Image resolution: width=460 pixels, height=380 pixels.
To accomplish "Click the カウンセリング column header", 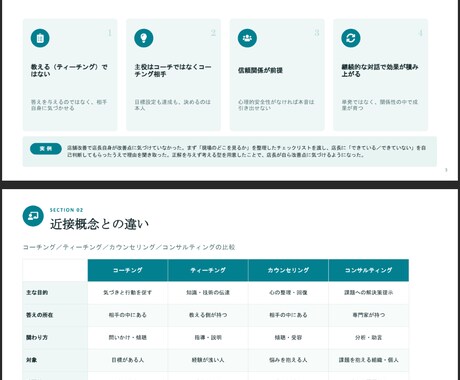I will point(288,270).
